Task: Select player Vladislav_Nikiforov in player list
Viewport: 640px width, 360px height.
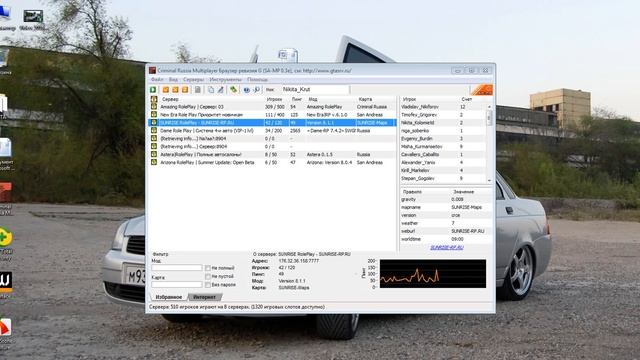Action: [443, 107]
